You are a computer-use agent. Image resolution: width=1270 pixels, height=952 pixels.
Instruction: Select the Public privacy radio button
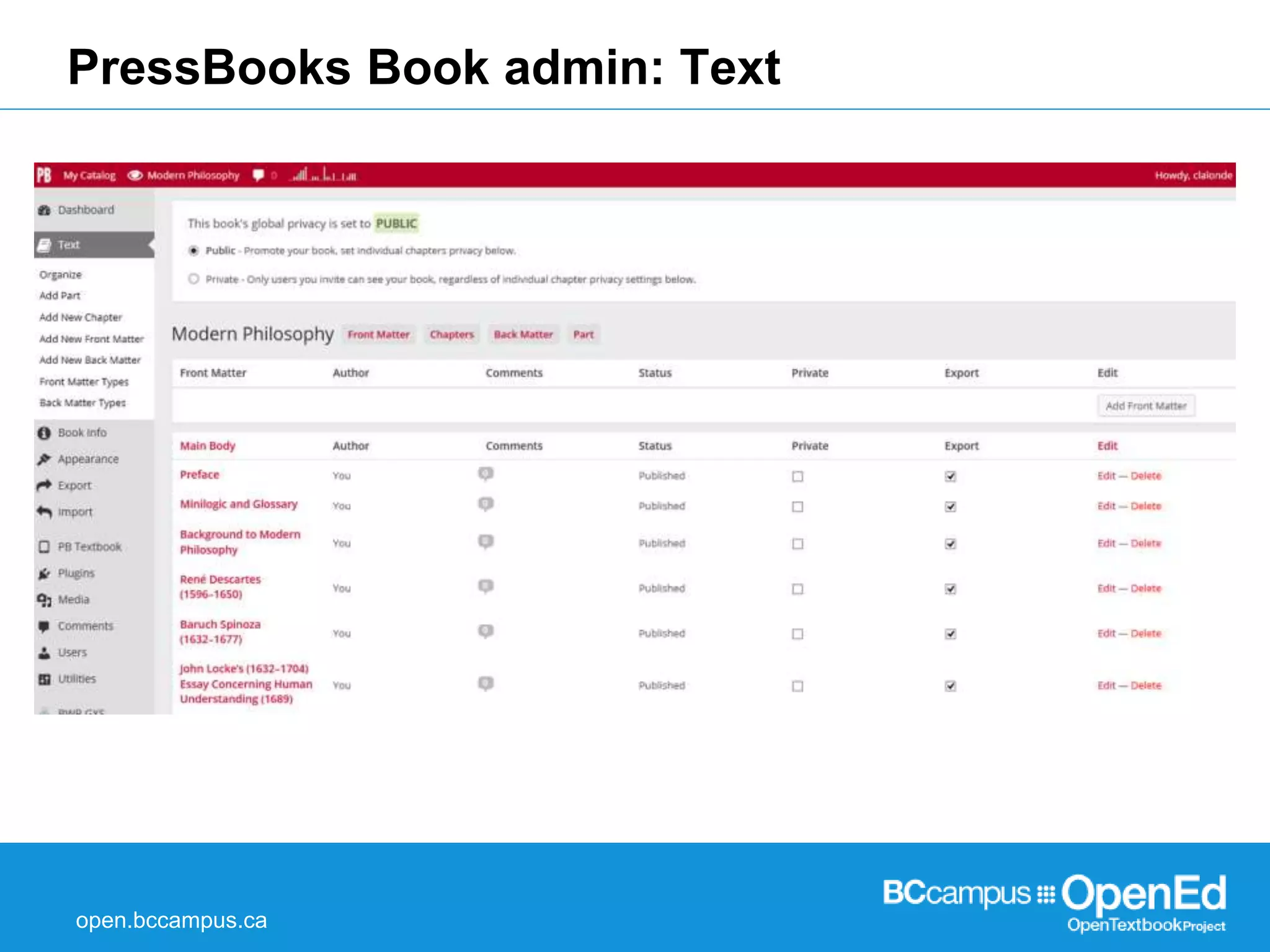point(193,250)
